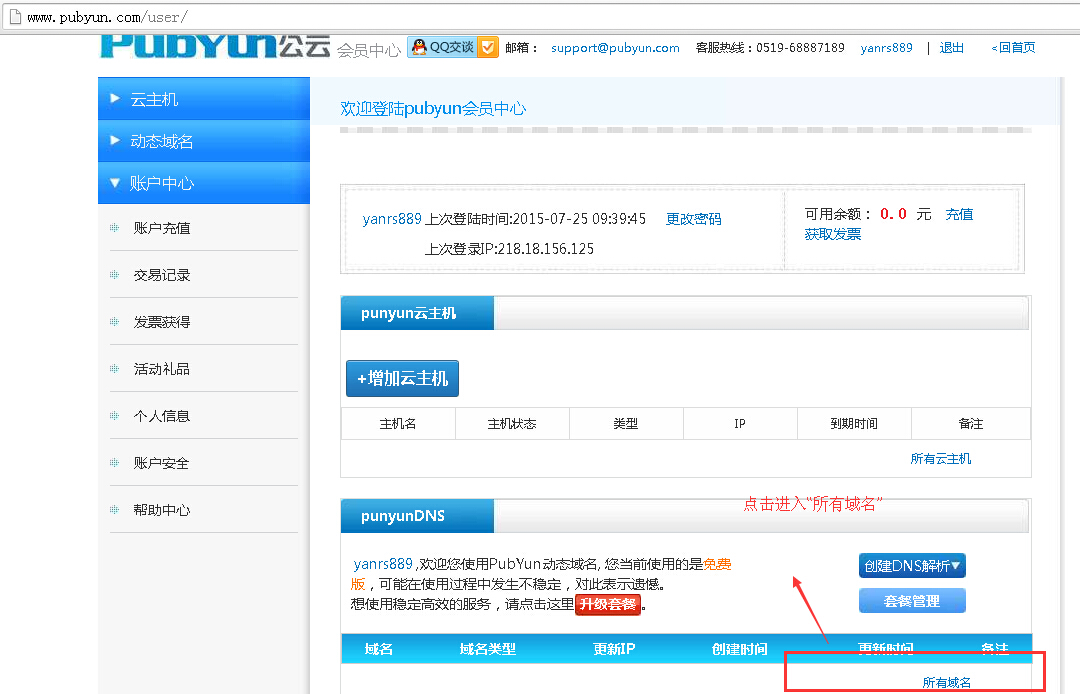
Task: Open 个人信息 in the sidebar
Action: point(162,416)
